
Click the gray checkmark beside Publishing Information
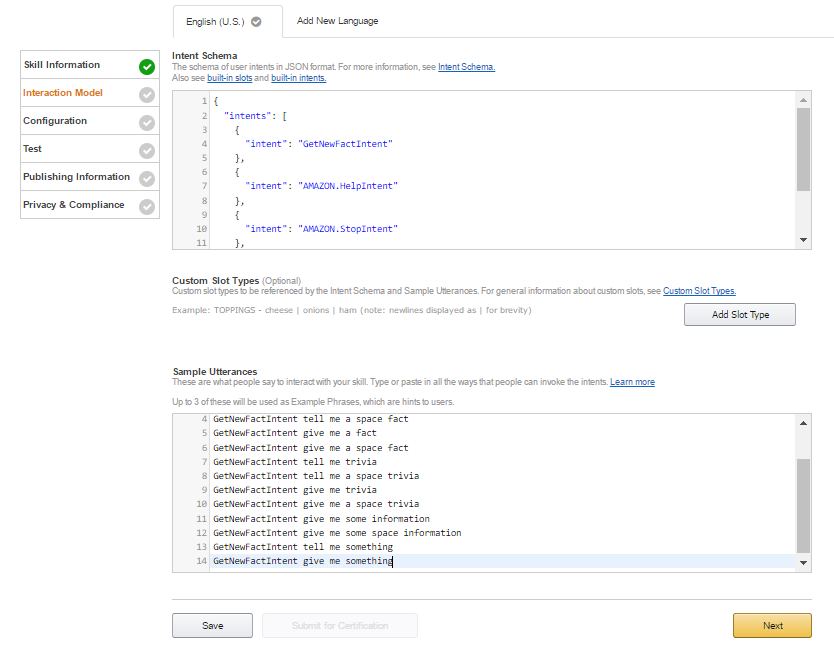pyautogui.click(x=147, y=179)
